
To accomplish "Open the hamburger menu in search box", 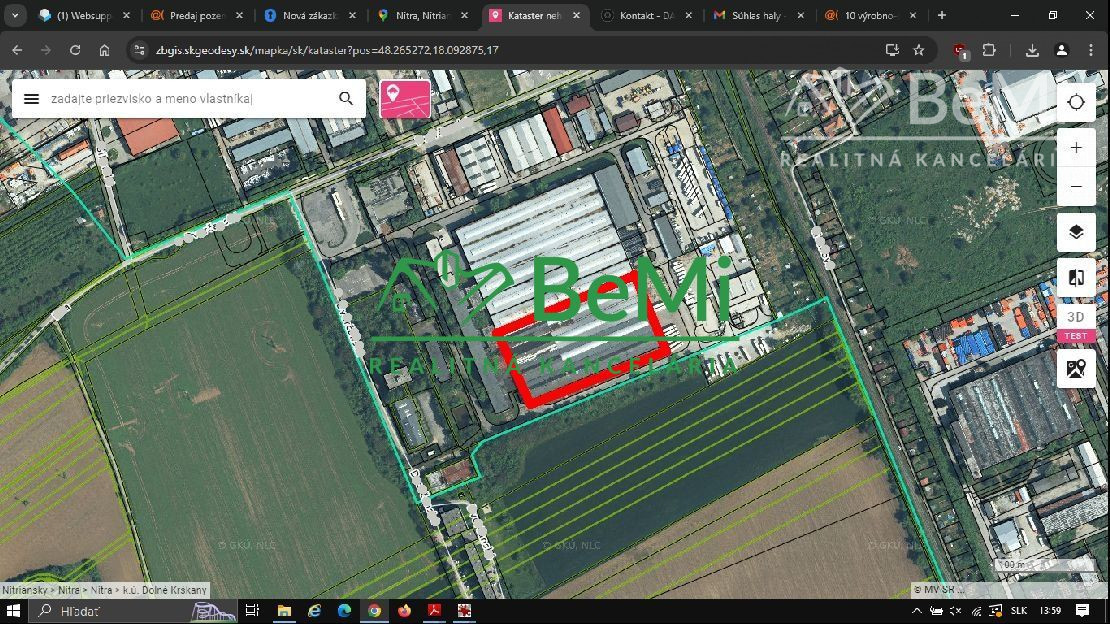I will coord(31,98).
